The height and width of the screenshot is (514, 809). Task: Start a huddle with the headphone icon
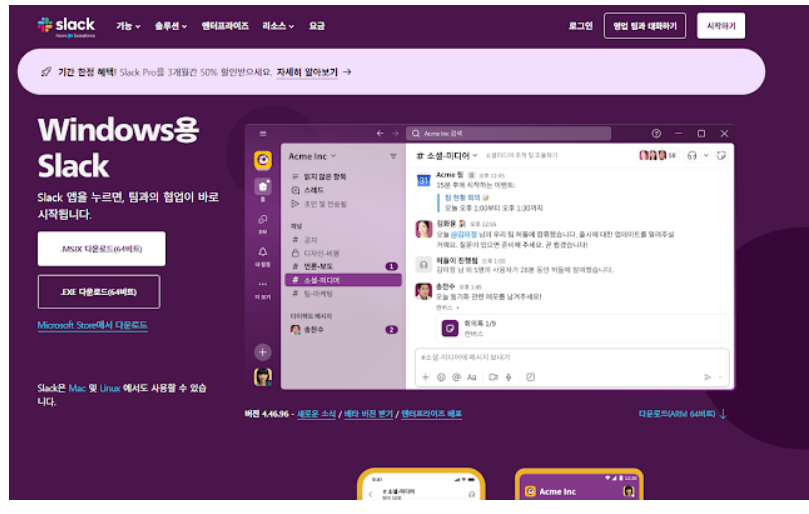click(x=692, y=155)
